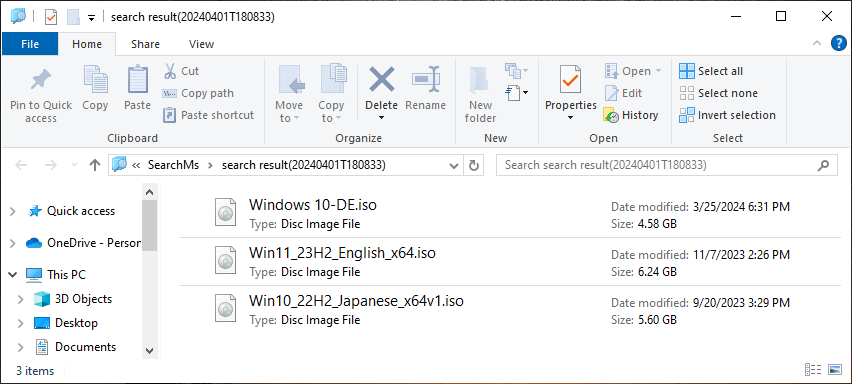Image resolution: width=852 pixels, height=384 pixels.
Task: Click the blue Help question mark icon
Action: [x=839, y=43]
